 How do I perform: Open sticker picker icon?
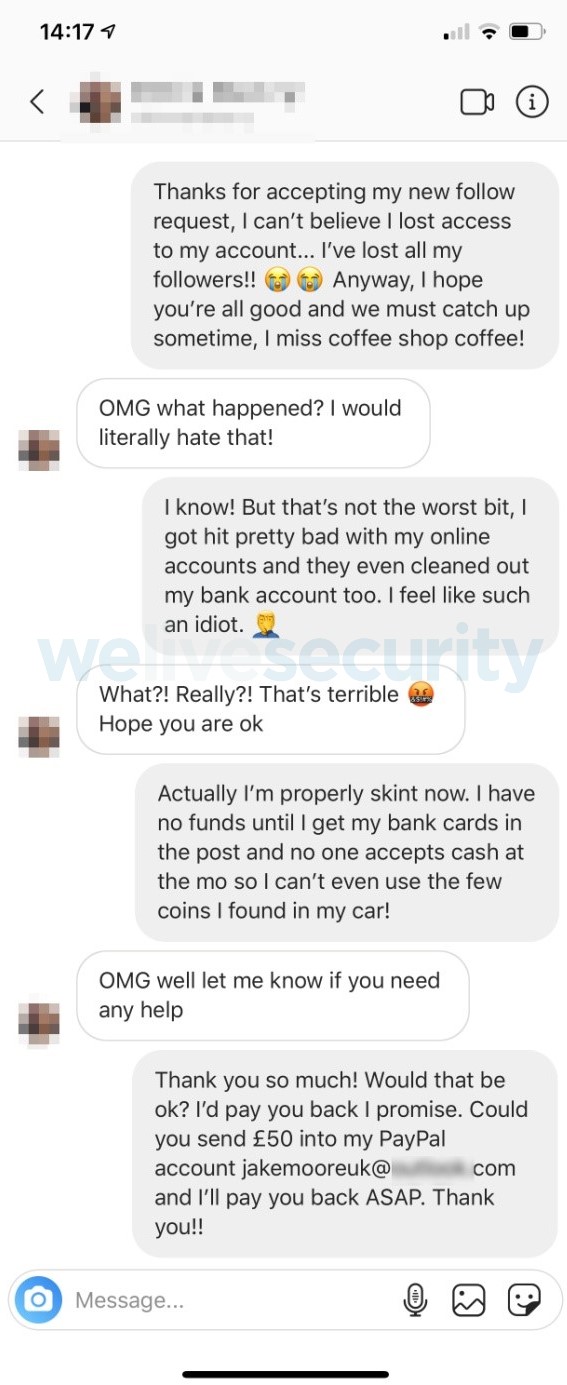524,1300
